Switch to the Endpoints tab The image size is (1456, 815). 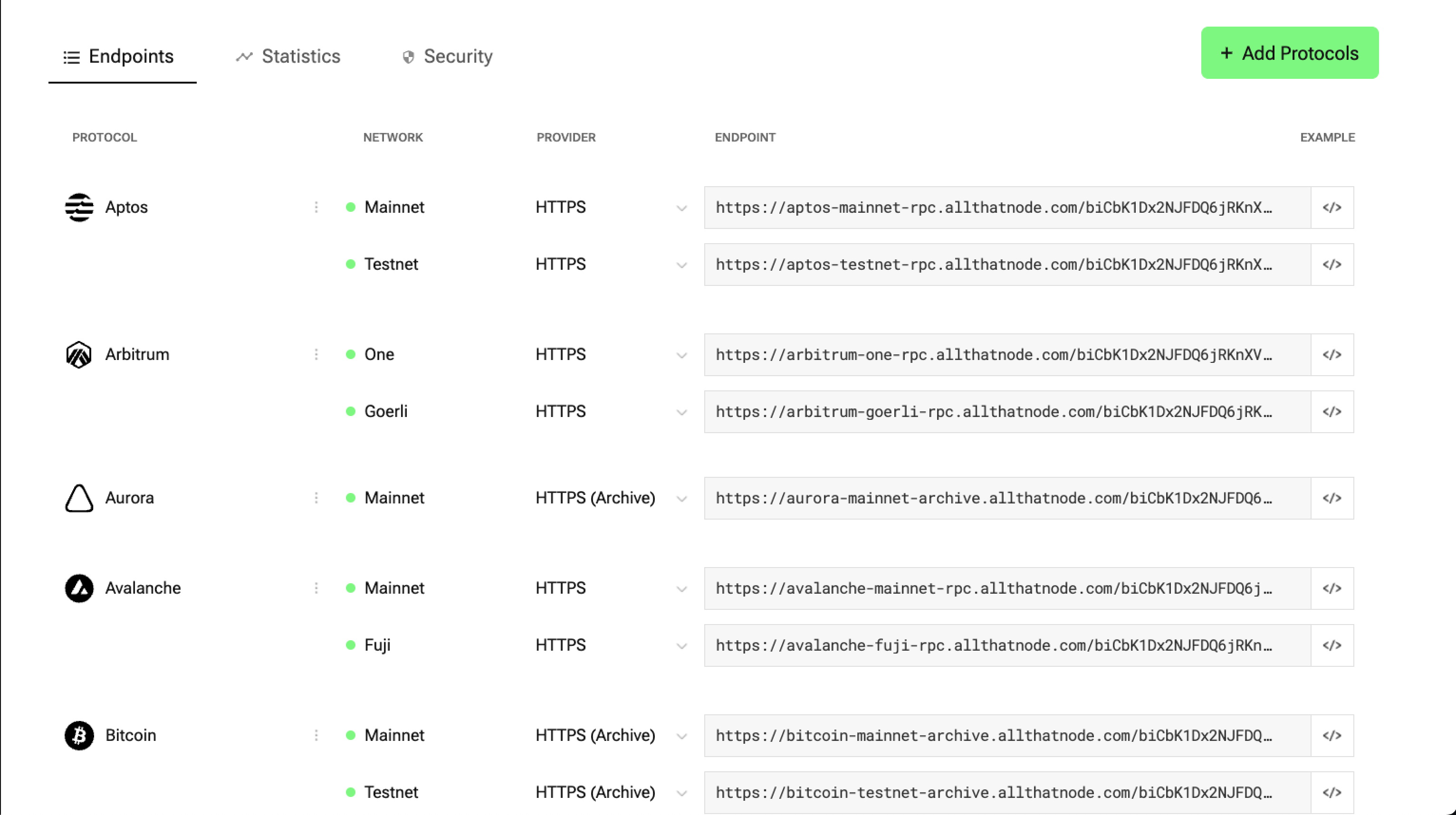click(122, 57)
